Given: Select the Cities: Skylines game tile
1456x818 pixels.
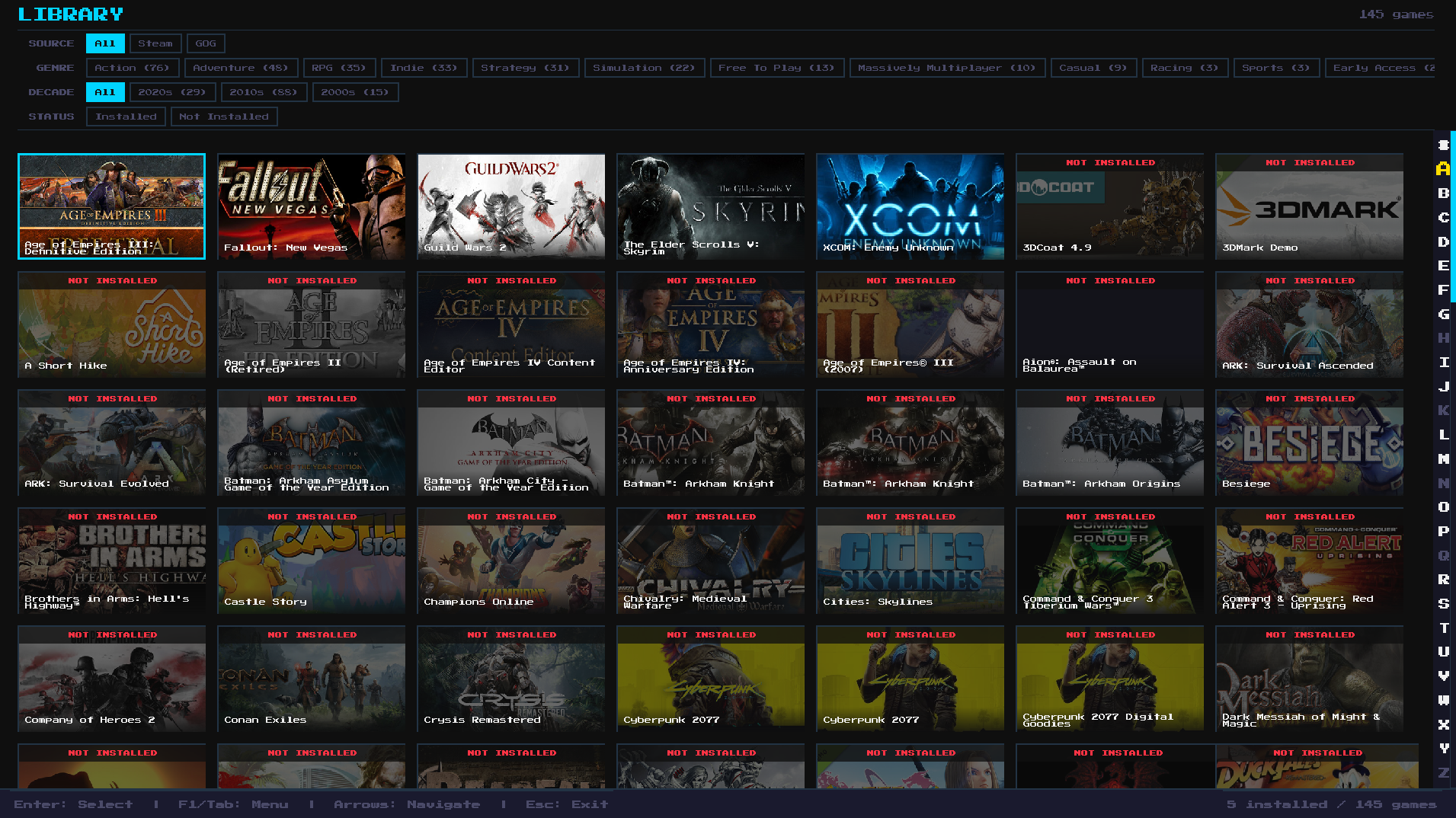Looking at the screenshot, I should (910, 561).
